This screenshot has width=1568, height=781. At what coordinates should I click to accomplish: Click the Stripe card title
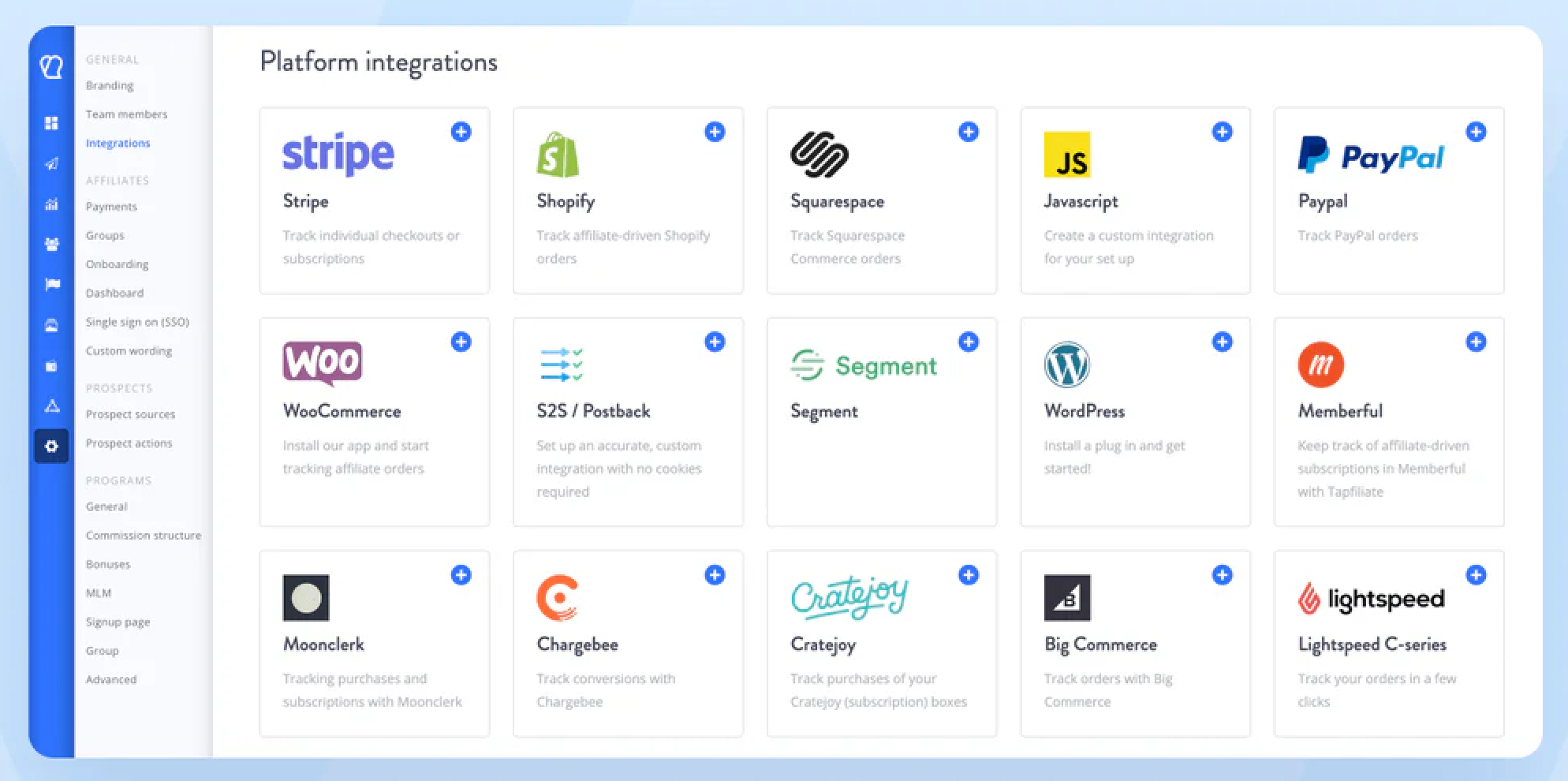(x=305, y=201)
